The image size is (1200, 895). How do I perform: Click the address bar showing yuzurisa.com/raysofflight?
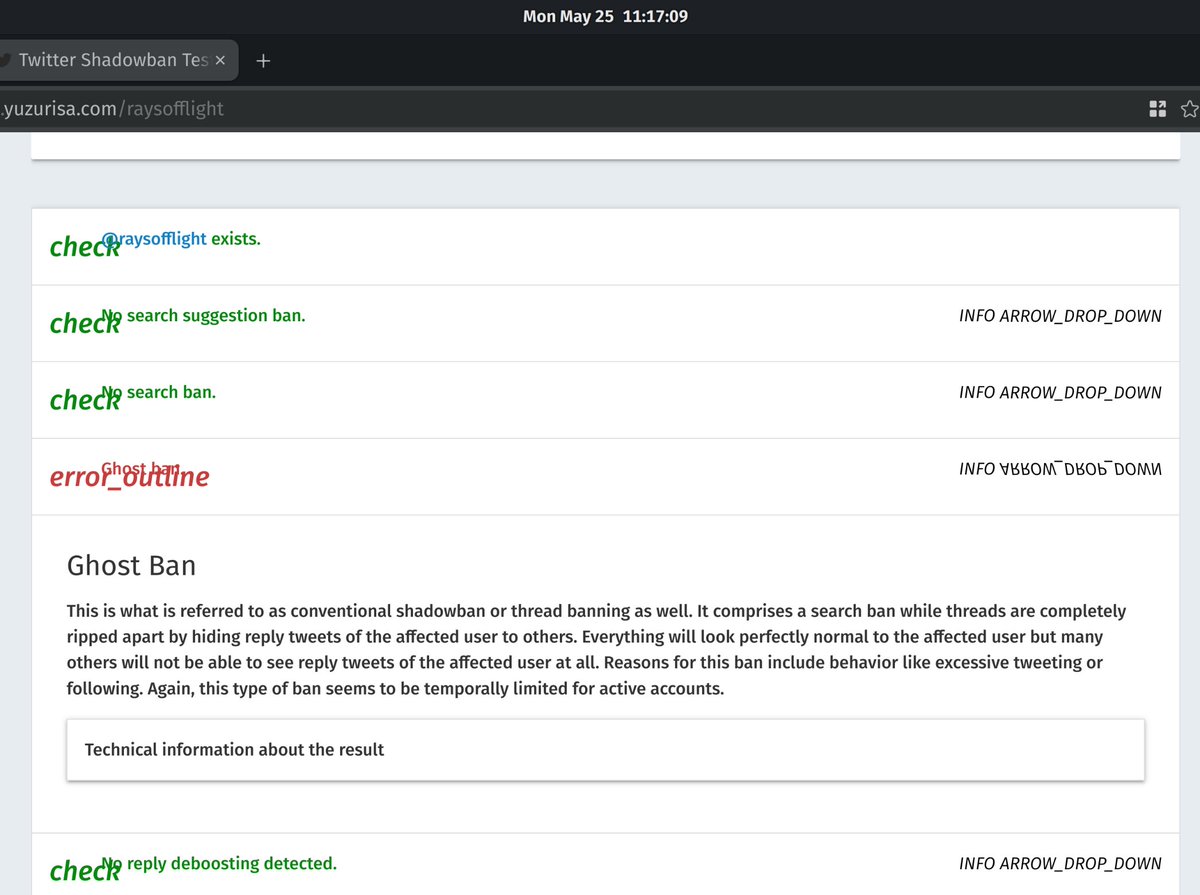(570, 108)
